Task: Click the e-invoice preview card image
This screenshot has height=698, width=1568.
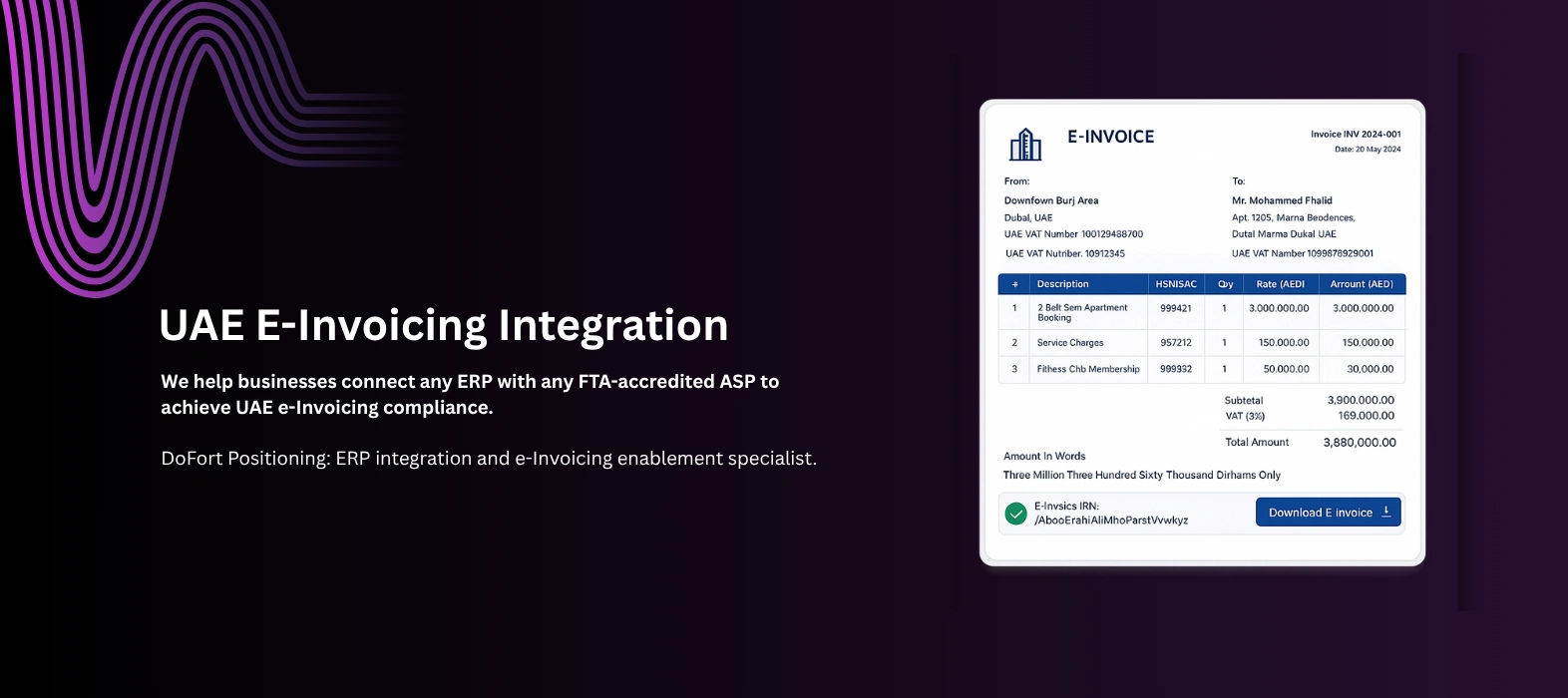Action: point(1202,333)
